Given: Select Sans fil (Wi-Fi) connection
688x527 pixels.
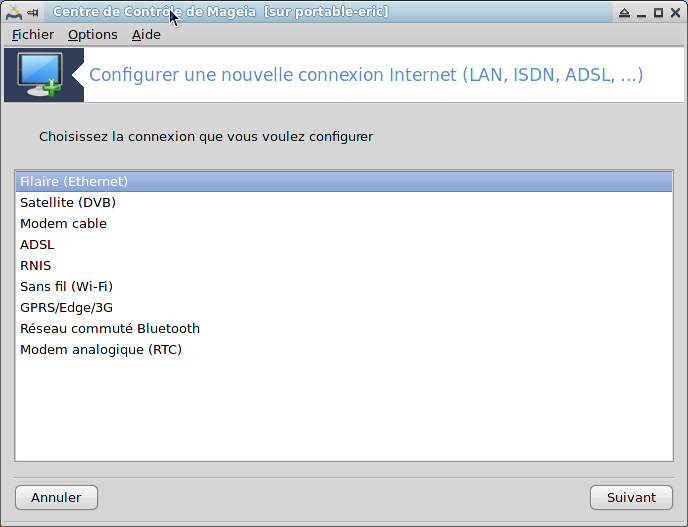Looking at the screenshot, I should click(344, 287).
